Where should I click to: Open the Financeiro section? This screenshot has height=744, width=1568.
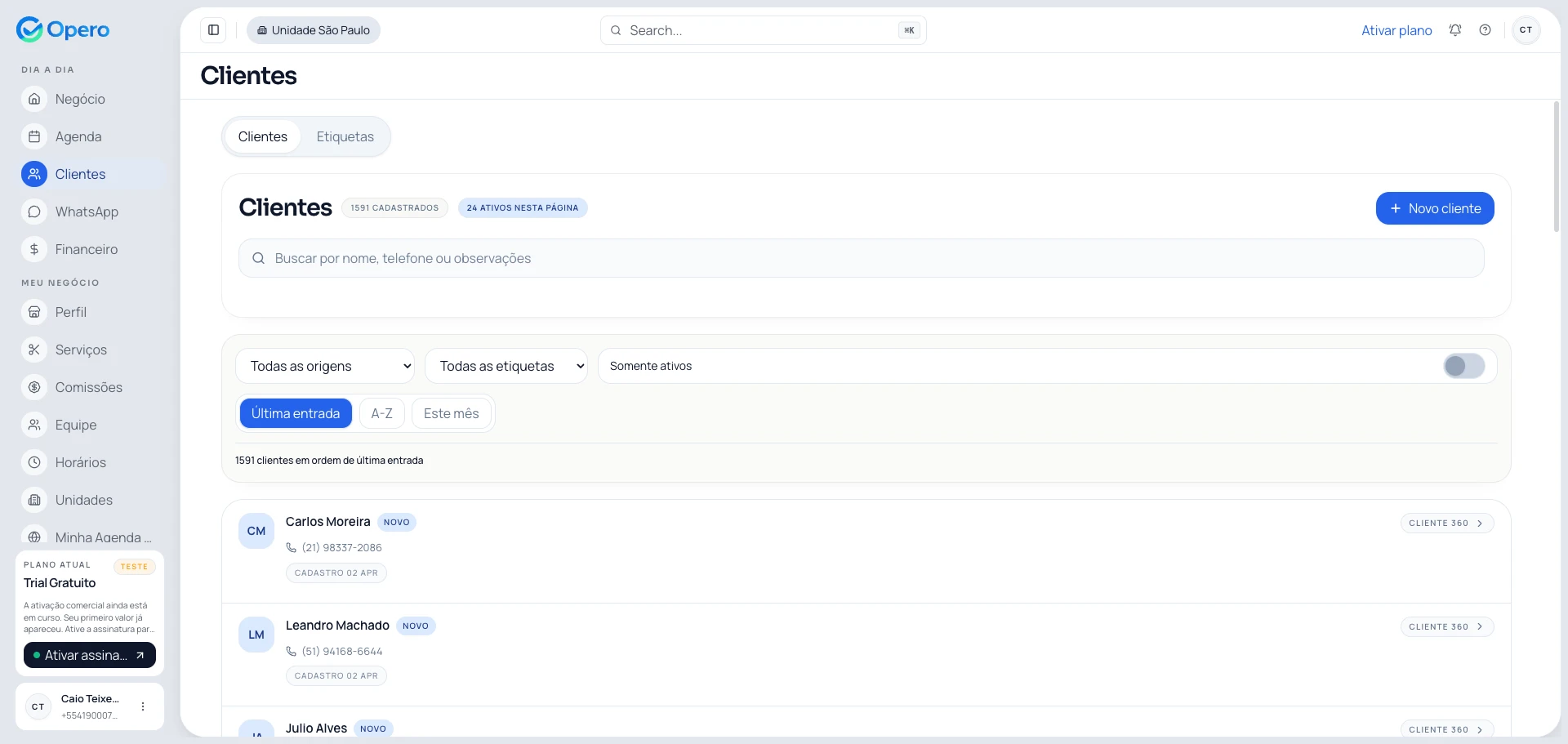(x=87, y=249)
